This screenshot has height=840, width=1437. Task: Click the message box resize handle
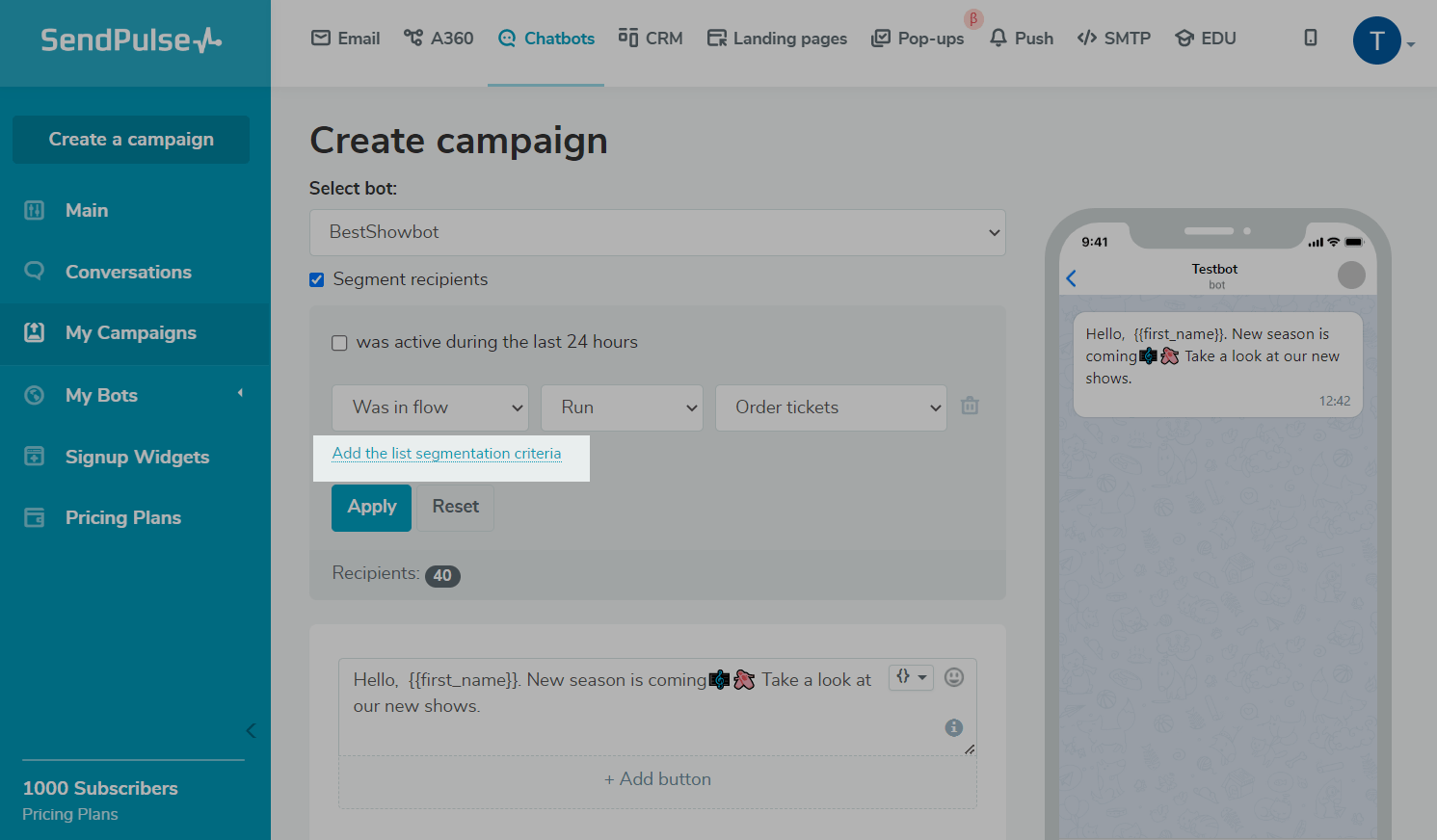[x=970, y=748]
